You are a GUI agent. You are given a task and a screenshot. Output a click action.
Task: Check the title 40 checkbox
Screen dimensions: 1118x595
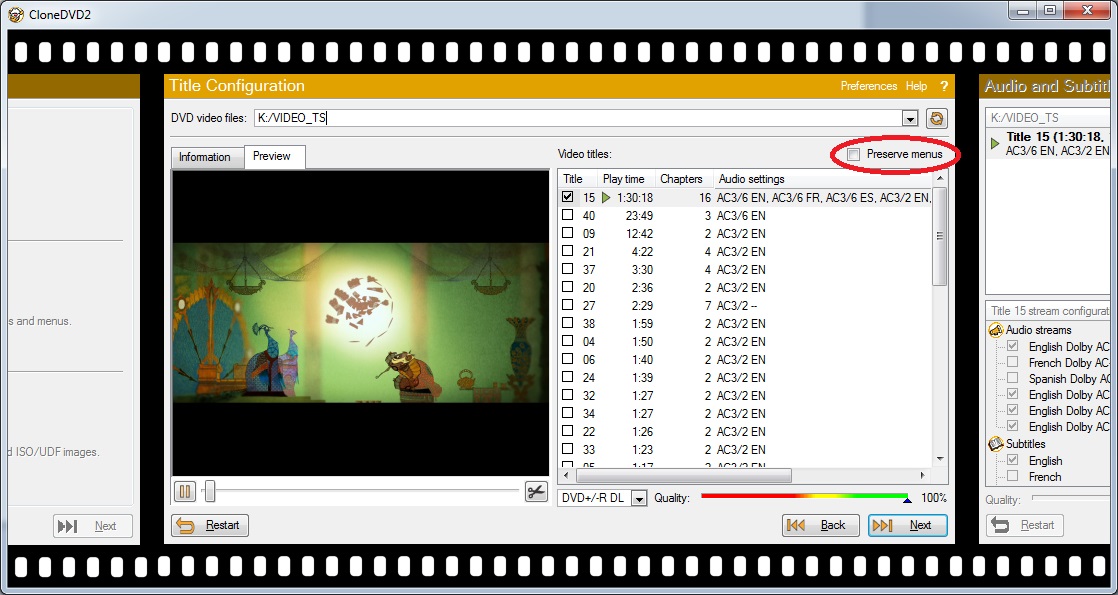568,215
